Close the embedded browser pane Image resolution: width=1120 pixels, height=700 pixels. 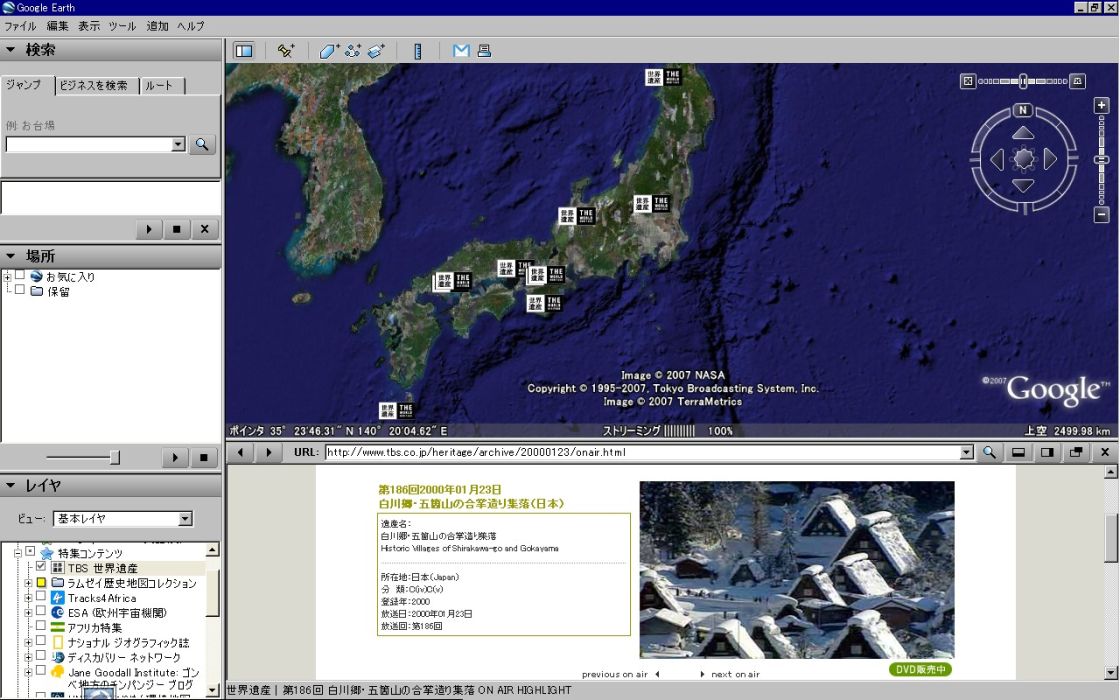coord(1105,452)
